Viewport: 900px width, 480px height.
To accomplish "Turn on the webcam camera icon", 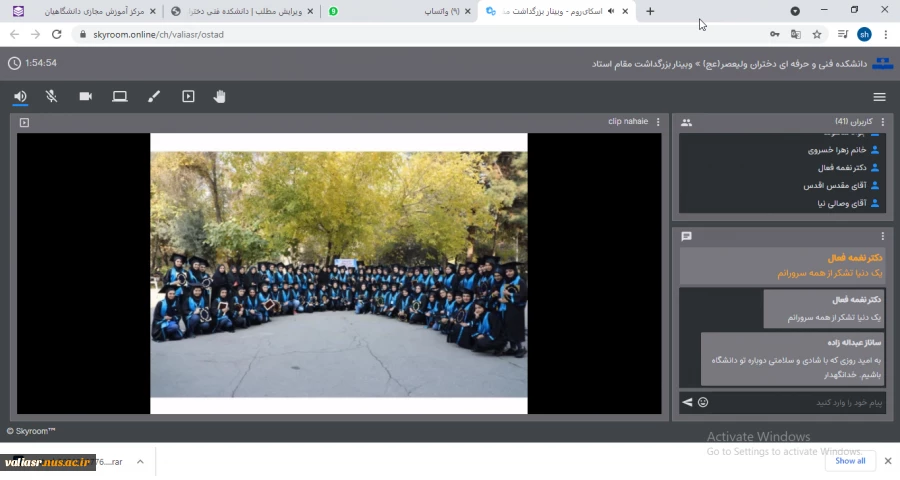I will [86, 96].
